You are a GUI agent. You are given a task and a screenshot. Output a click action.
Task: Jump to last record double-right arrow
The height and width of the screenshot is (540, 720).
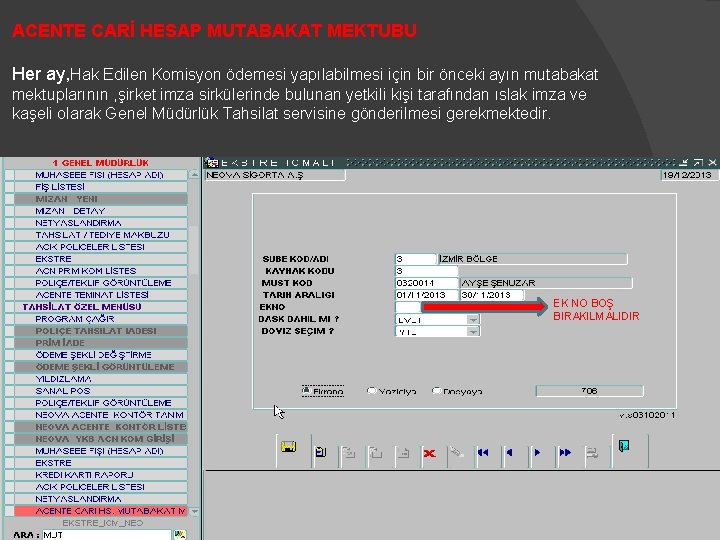click(565, 453)
